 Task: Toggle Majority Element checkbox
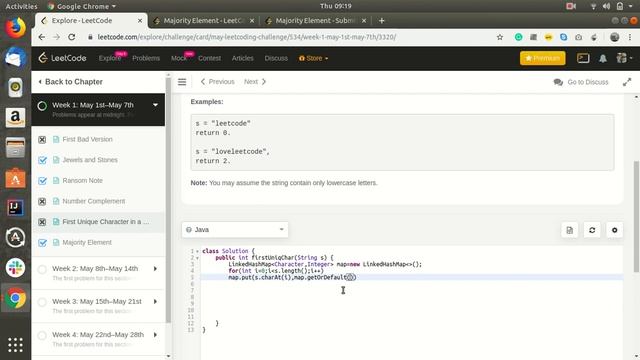[x=42, y=243]
